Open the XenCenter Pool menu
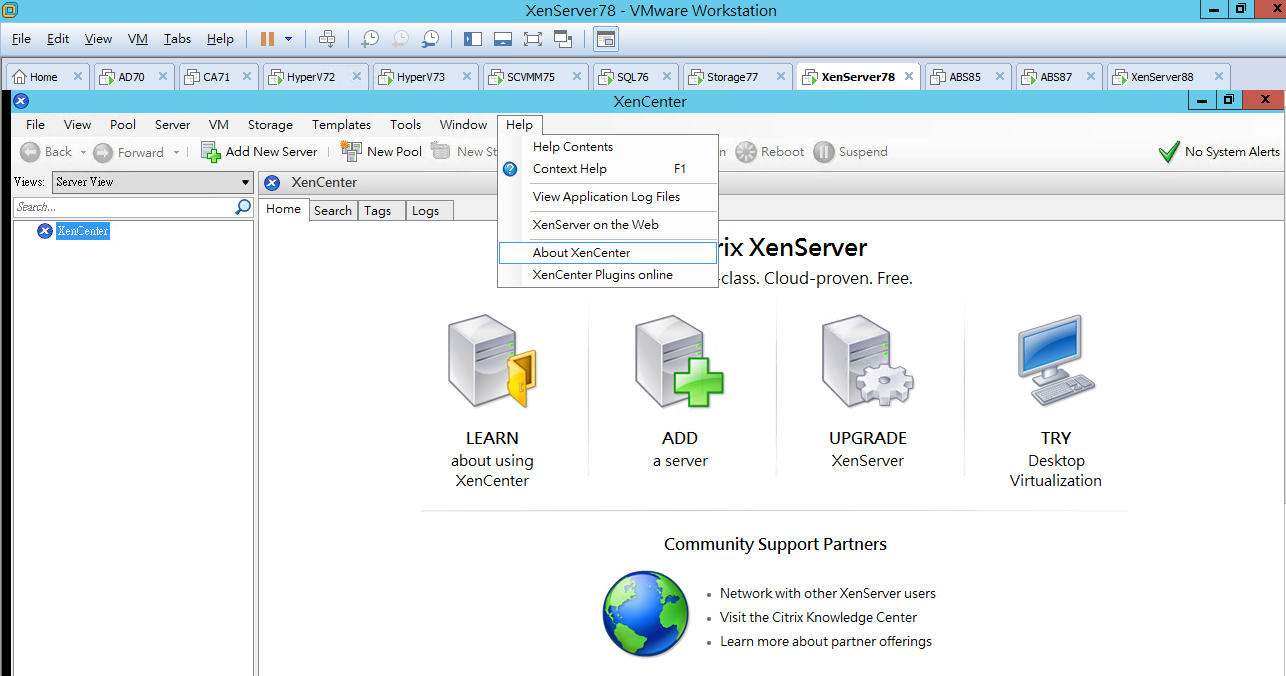 tap(123, 125)
